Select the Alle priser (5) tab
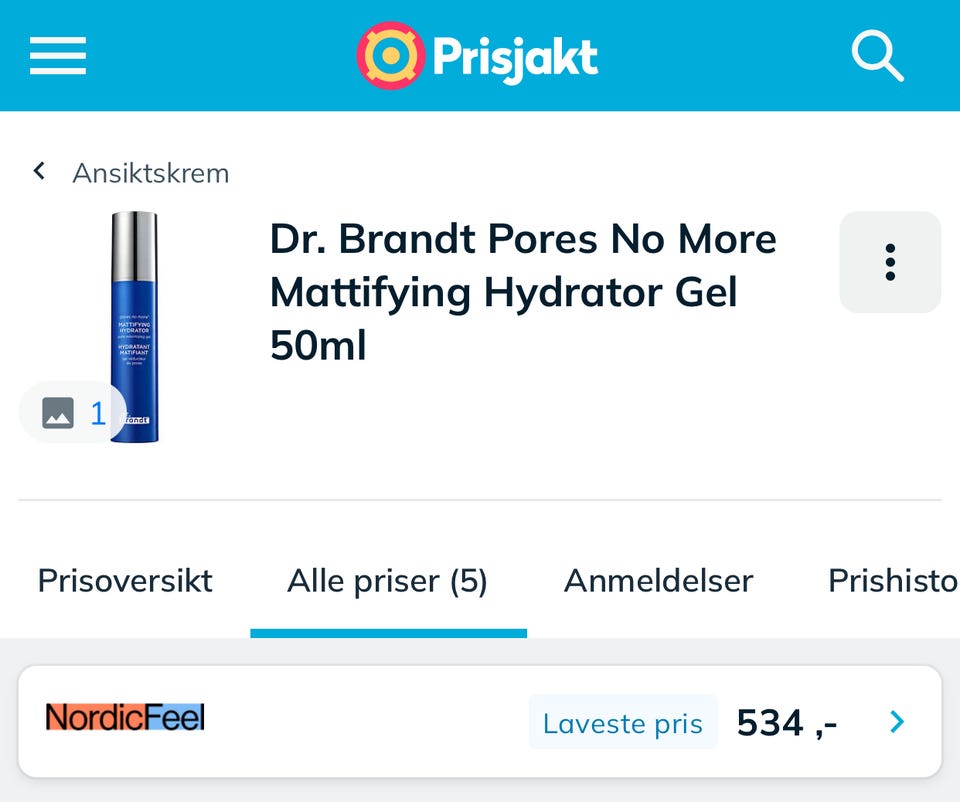The image size is (960, 802). click(388, 580)
